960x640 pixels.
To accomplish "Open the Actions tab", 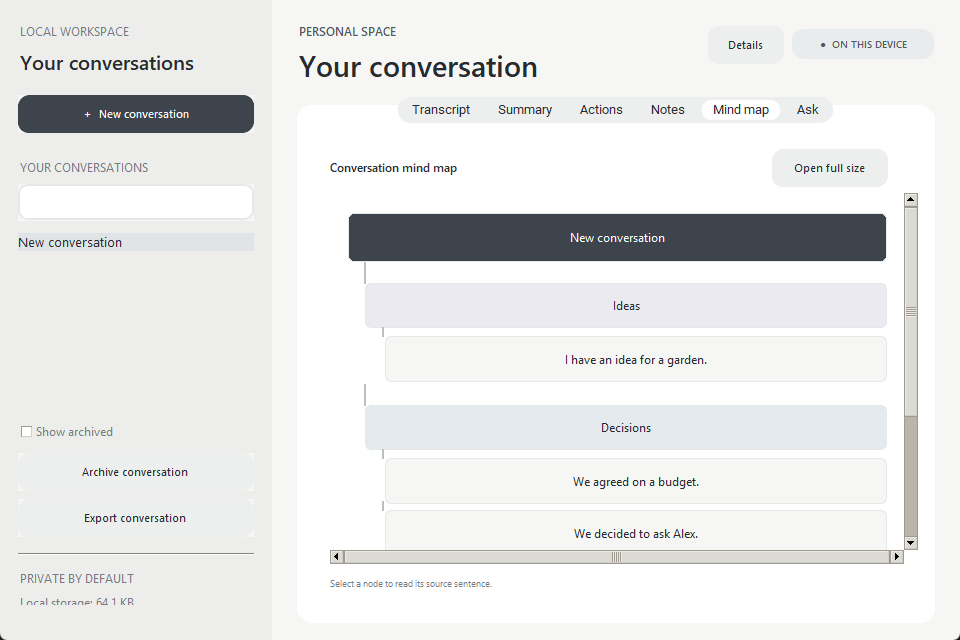I will pyautogui.click(x=601, y=110).
